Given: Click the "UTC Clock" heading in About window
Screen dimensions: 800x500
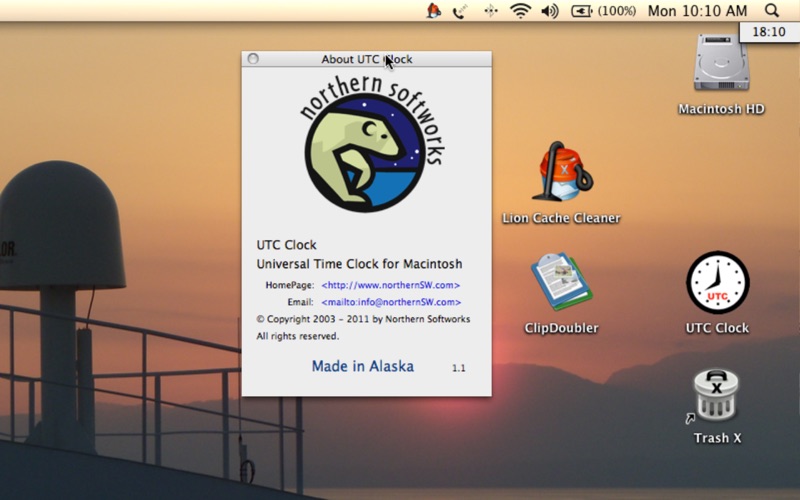Looking at the screenshot, I should pyautogui.click(x=286, y=245).
